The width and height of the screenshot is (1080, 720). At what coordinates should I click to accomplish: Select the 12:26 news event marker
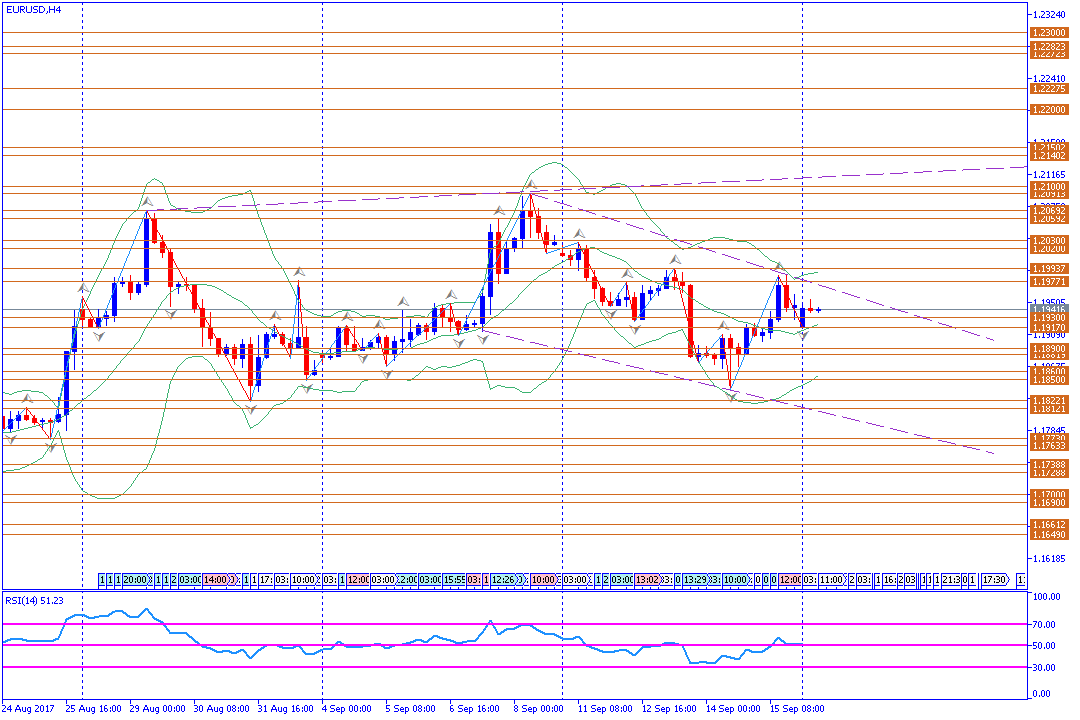point(503,580)
